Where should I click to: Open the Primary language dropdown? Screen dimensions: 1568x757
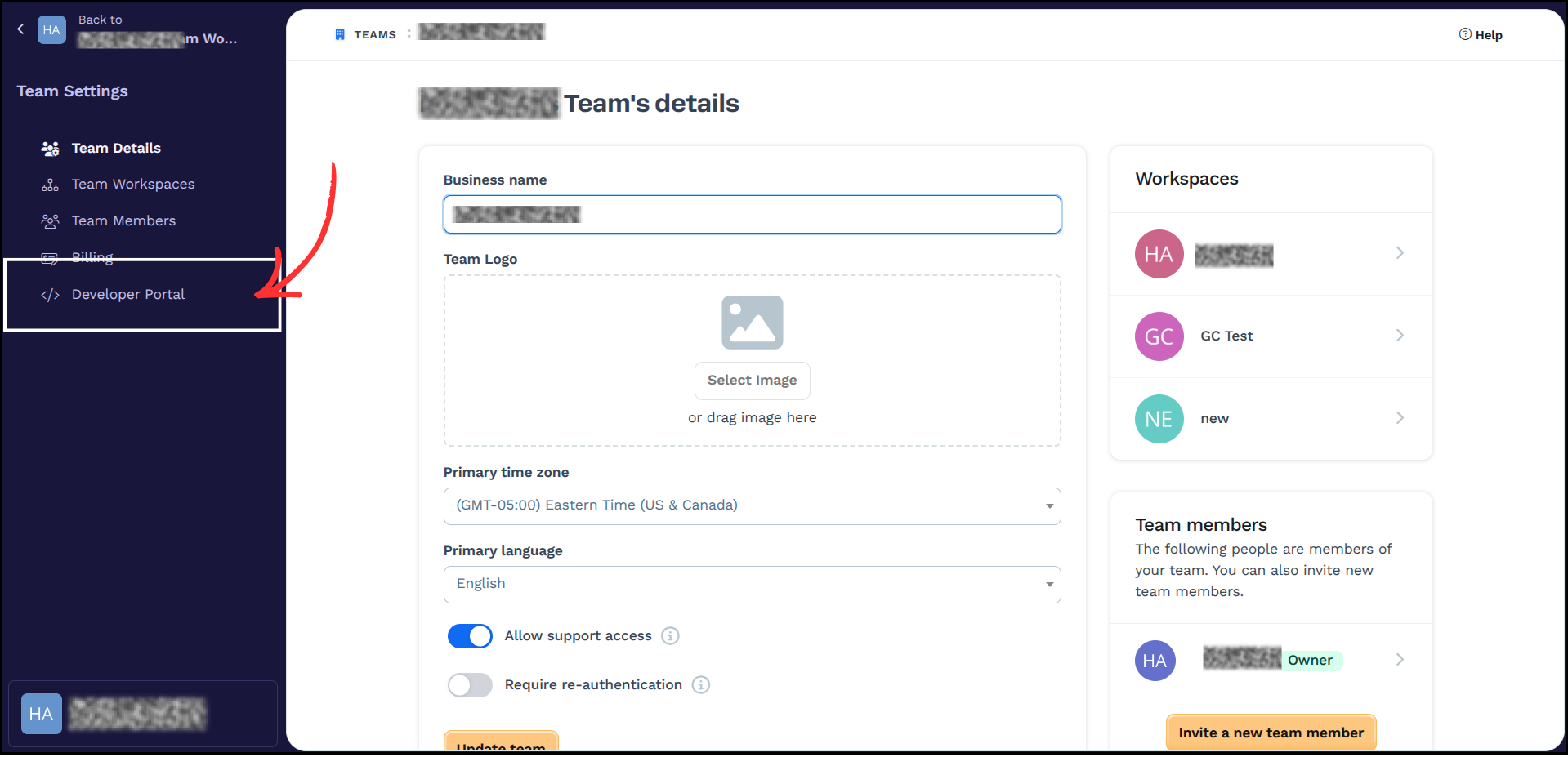point(751,584)
